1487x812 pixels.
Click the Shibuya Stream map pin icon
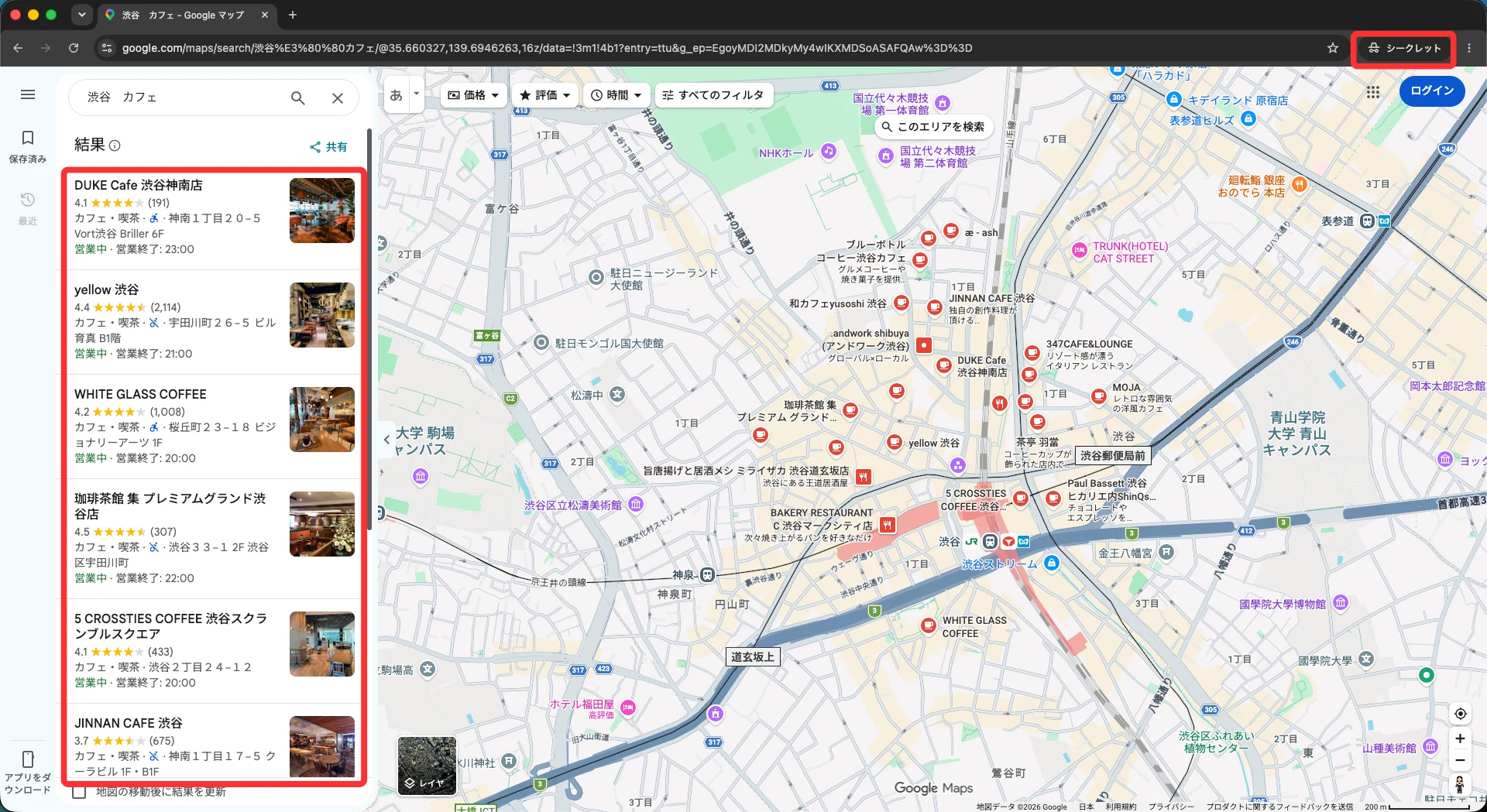coord(1051,564)
